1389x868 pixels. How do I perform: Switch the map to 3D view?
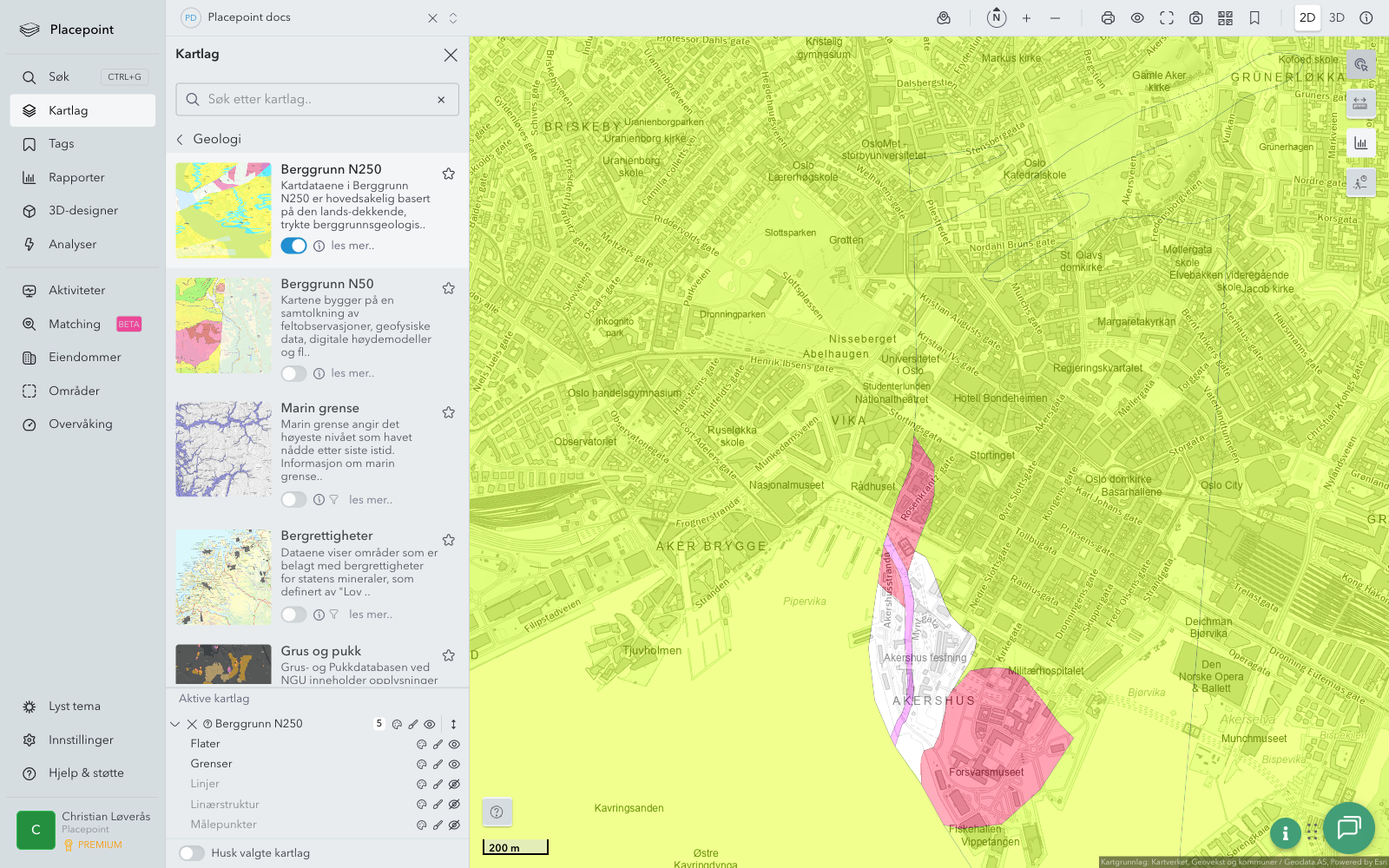(x=1337, y=17)
